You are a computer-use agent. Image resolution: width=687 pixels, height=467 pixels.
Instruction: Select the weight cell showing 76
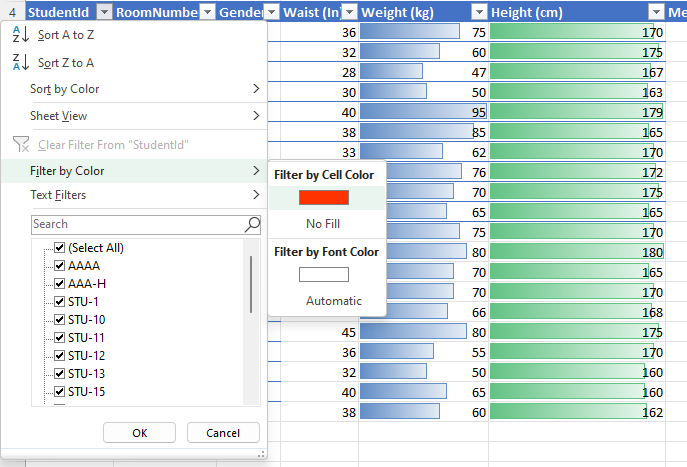(x=437, y=172)
